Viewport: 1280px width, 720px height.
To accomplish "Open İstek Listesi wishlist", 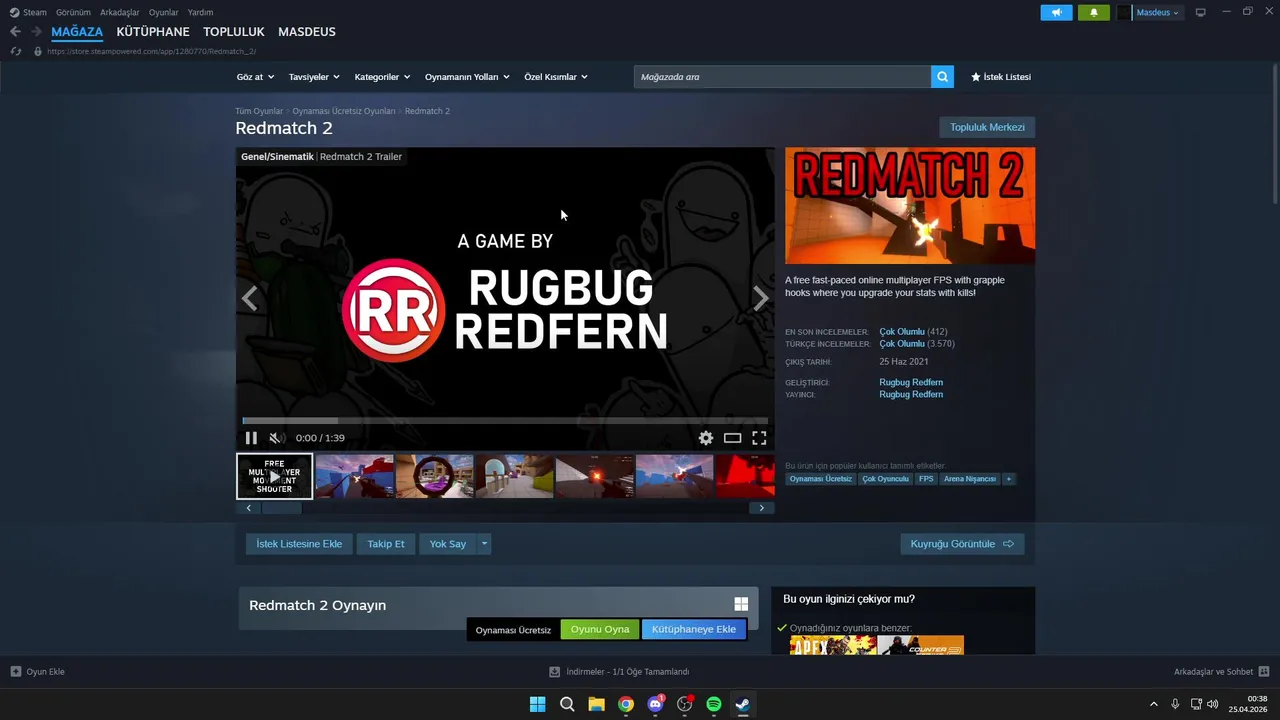I will pyautogui.click(x=1001, y=77).
